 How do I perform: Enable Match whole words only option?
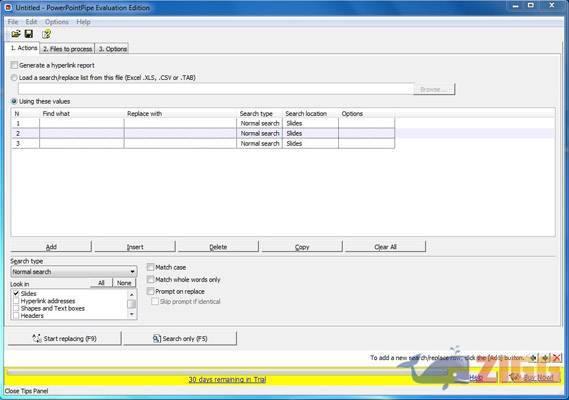pyautogui.click(x=151, y=279)
